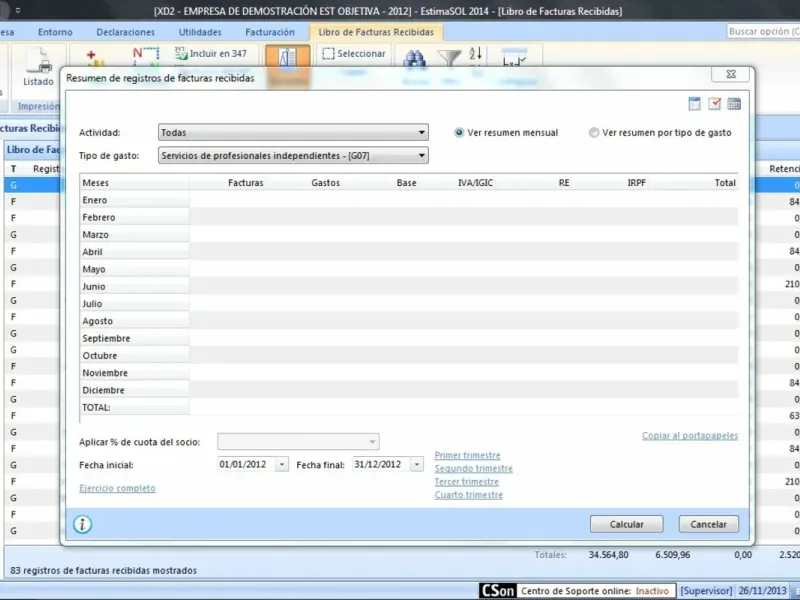Click the configure columns icon in ribbon

(514, 57)
